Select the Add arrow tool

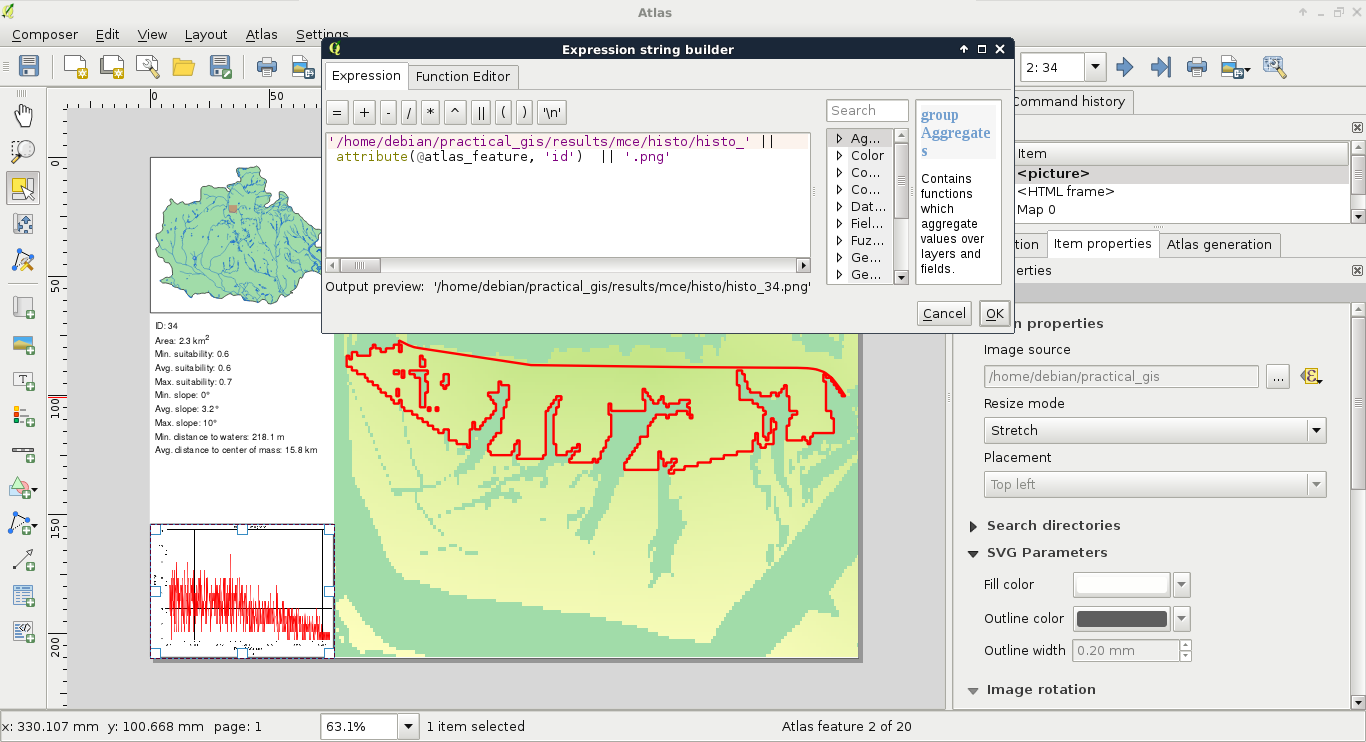[23, 560]
